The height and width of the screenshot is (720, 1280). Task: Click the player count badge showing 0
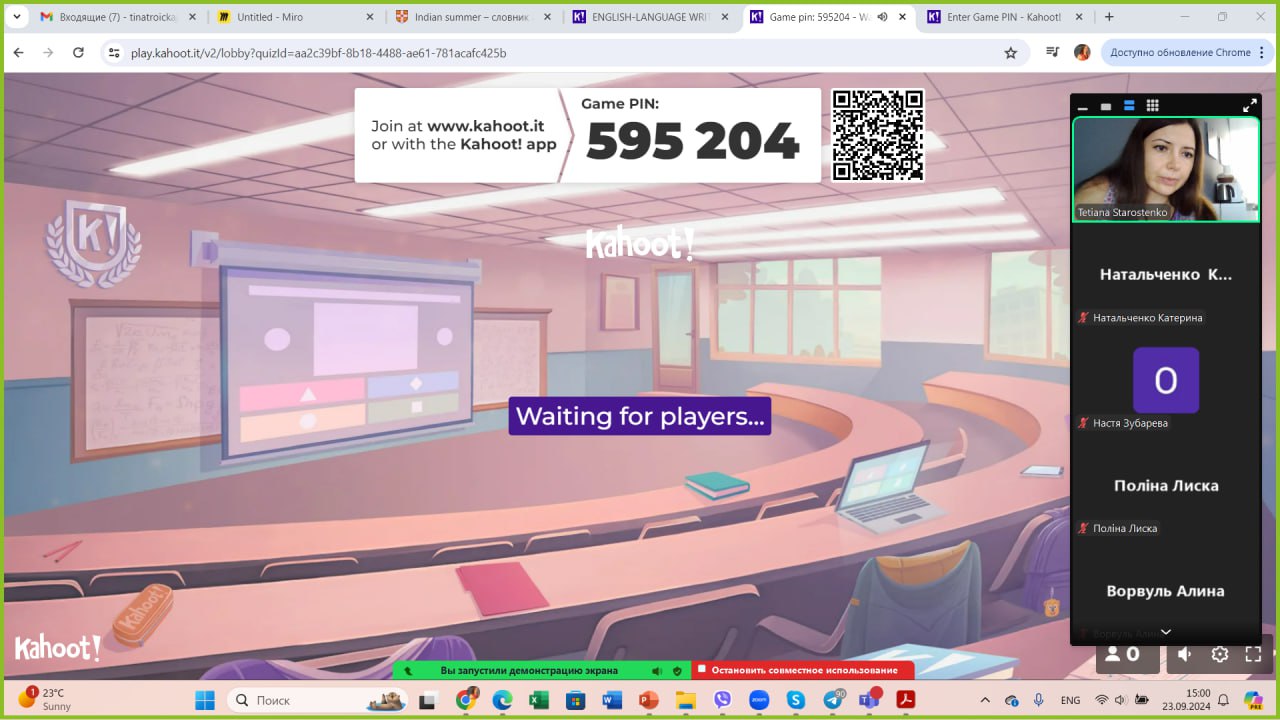point(1127,654)
